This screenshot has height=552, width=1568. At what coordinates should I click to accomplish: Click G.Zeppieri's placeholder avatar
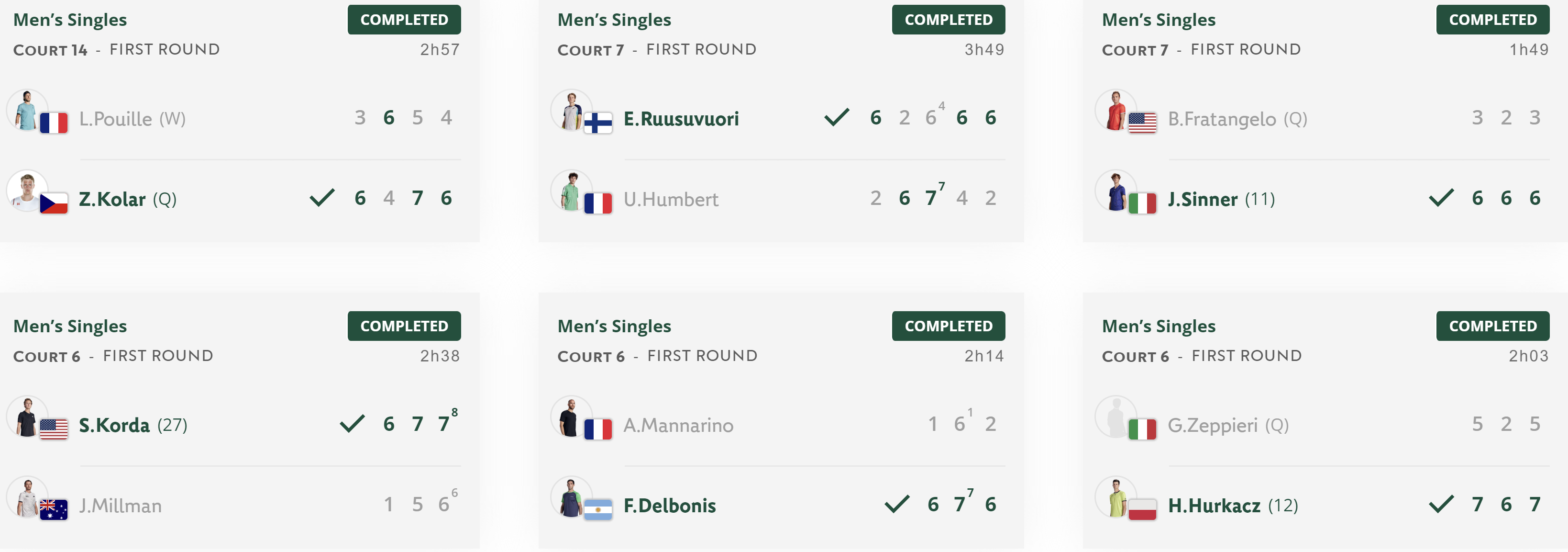1115,417
